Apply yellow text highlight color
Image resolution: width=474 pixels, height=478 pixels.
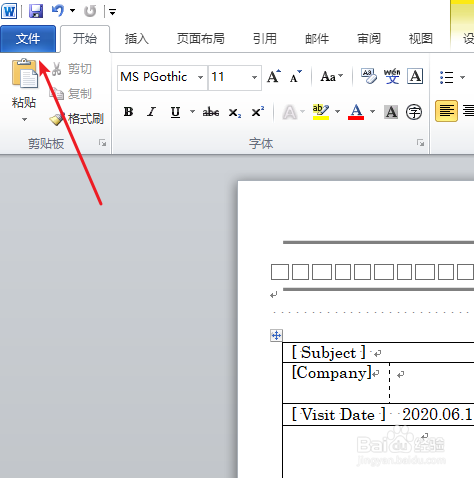point(321,112)
